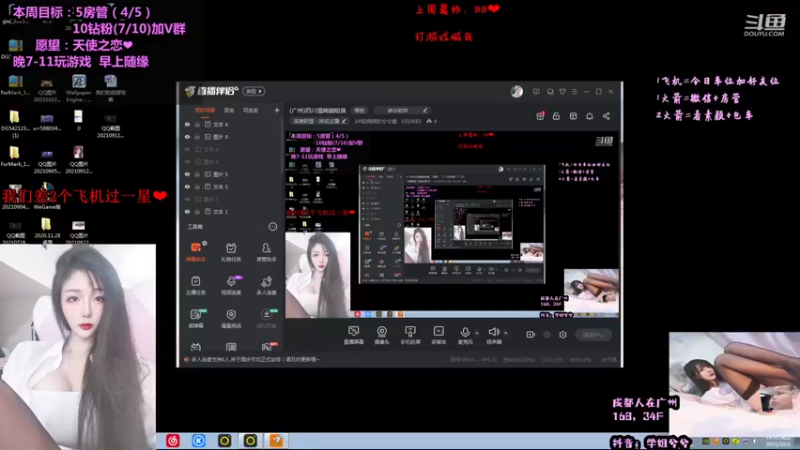Open the 礼物任务 gift task tool
Image resolution: width=800 pixels, height=450 pixels.
coord(231,252)
